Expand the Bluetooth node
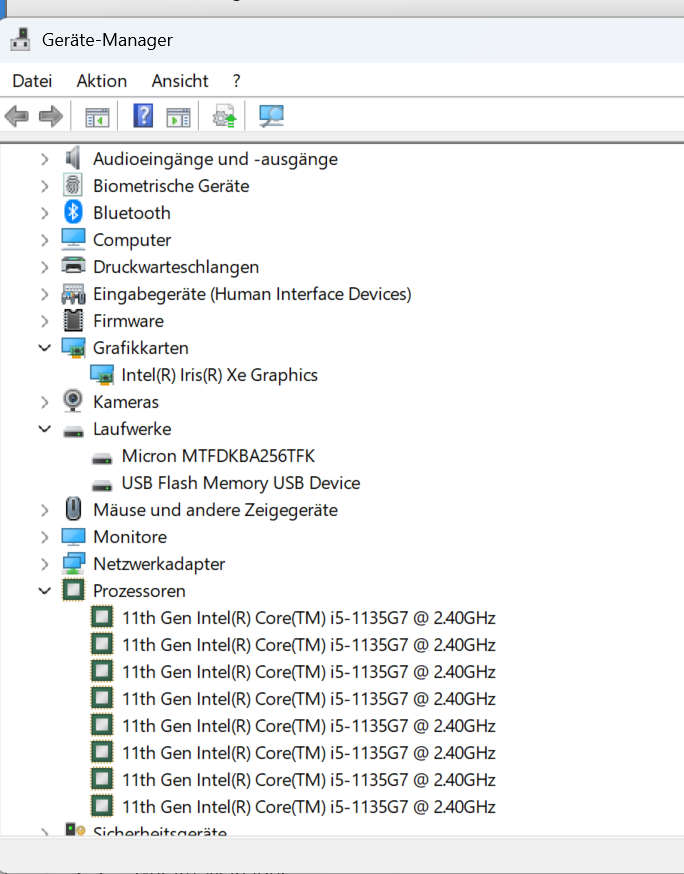Screen dimensions: 684x874 point(45,213)
